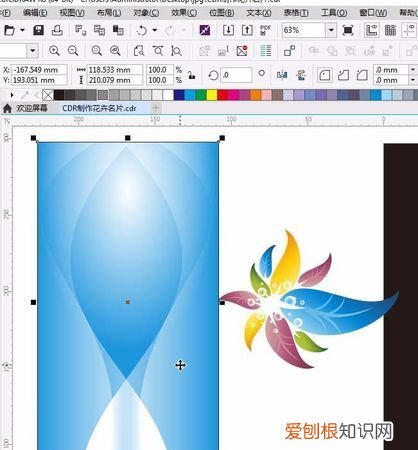The height and width of the screenshot is (450, 418).
Task: Open the 视图(V) menu
Action: click(x=72, y=13)
